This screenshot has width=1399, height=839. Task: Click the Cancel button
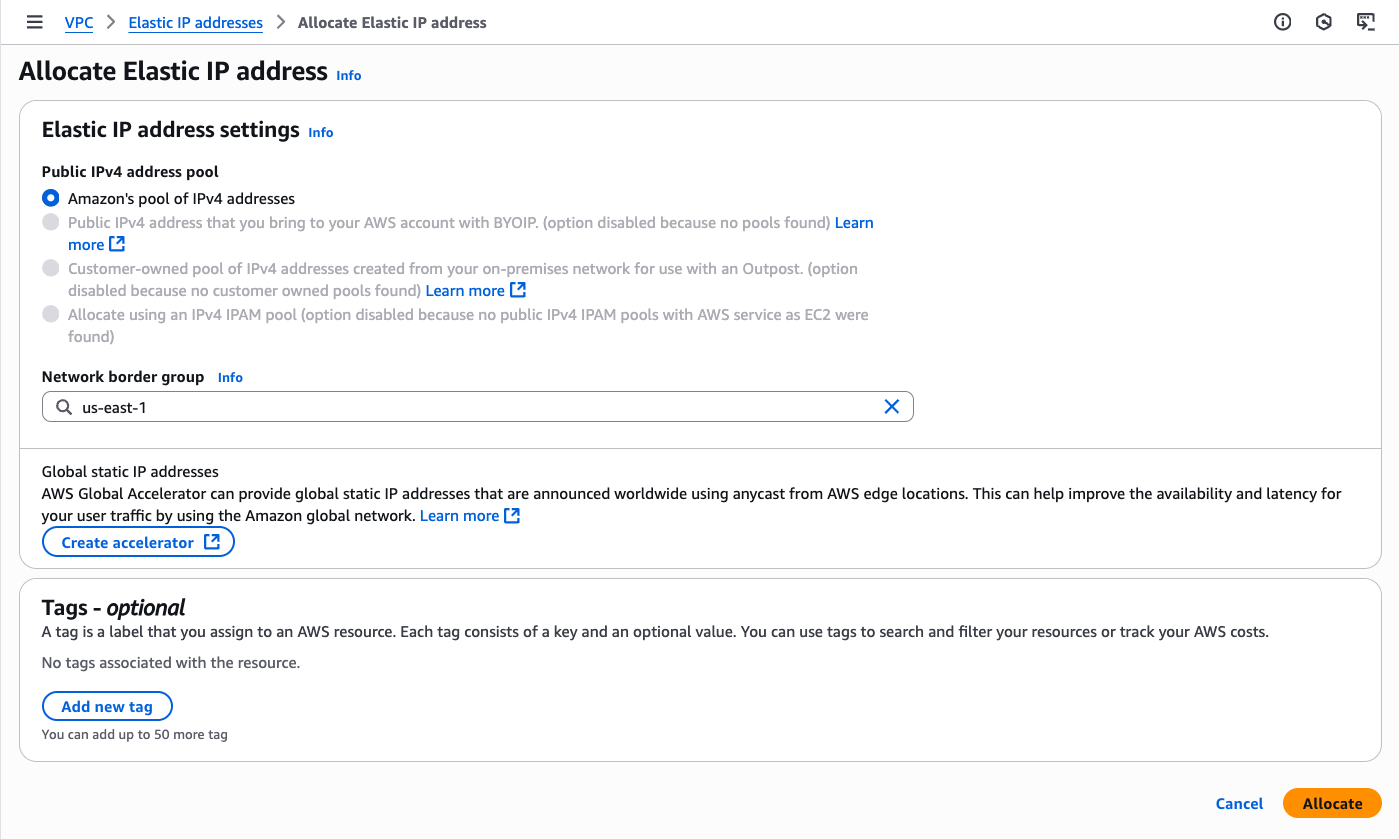point(1239,803)
